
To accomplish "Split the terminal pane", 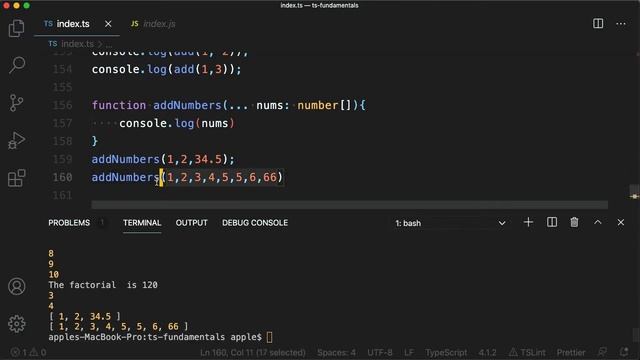I will (x=552, y=222).
